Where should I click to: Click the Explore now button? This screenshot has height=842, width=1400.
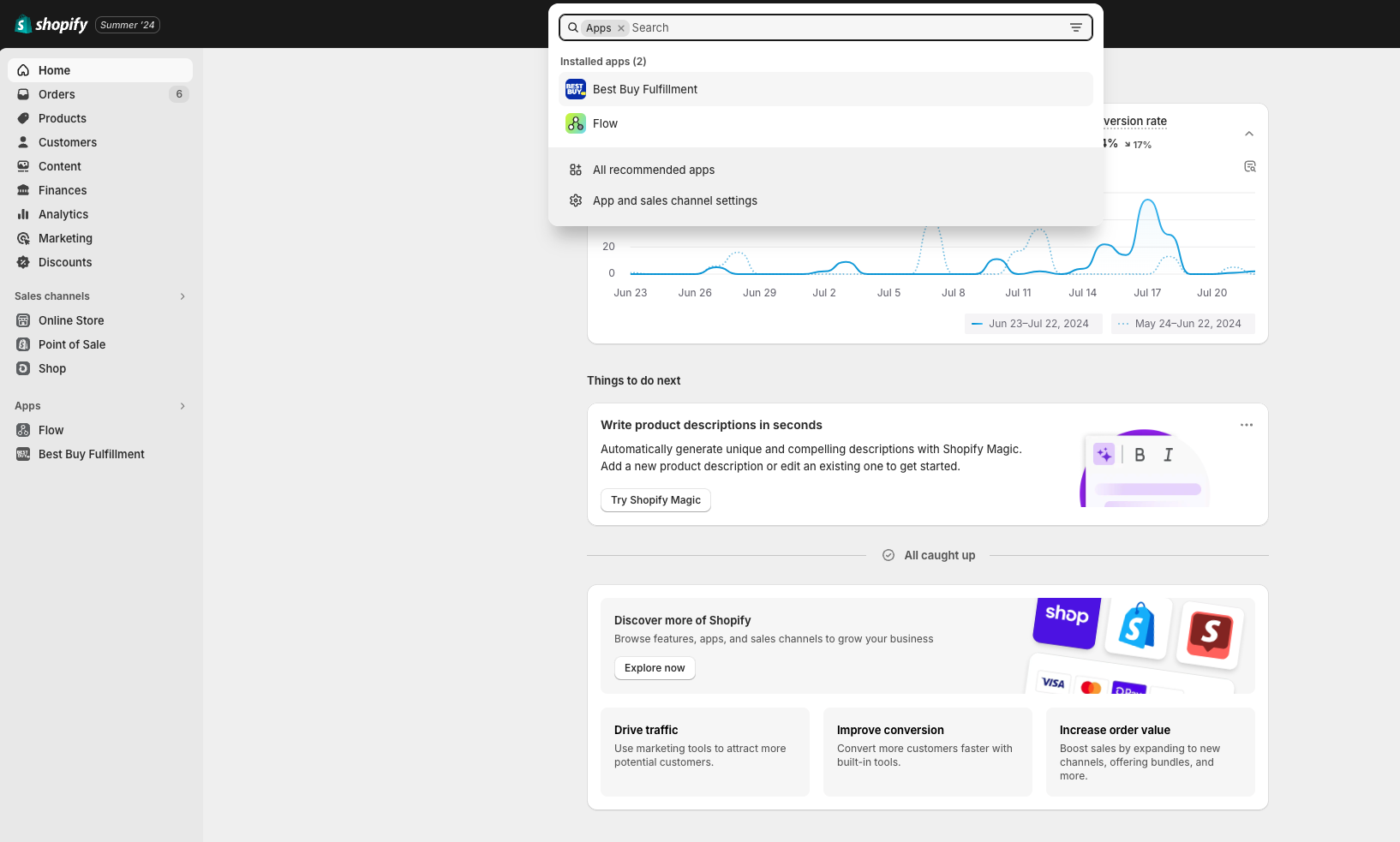pyautogui.click(x=655, y=668)
